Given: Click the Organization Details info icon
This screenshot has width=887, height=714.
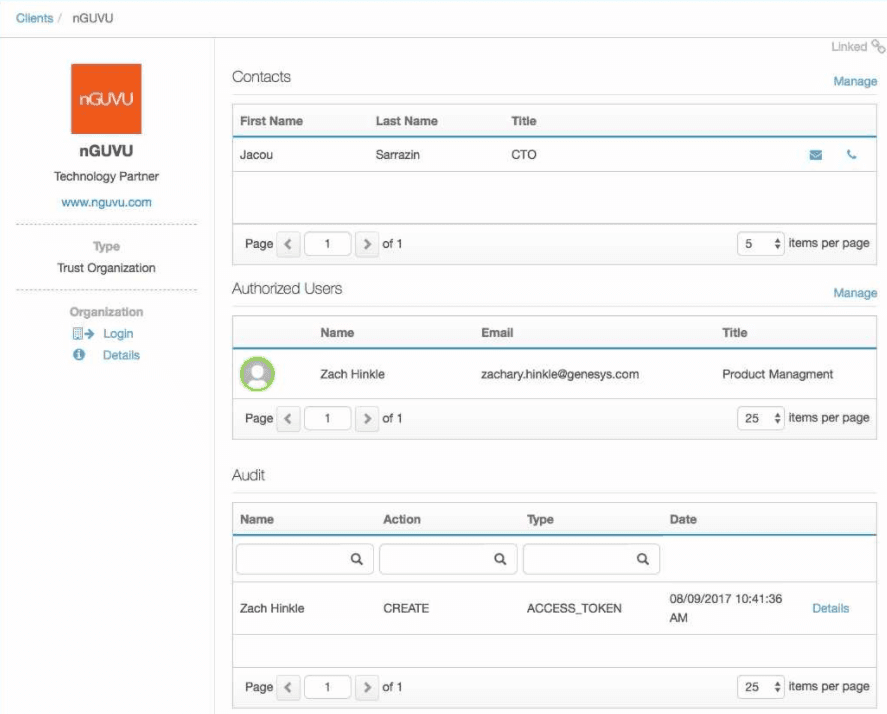Looking at the screenshot, I should [x=80, y=355].
